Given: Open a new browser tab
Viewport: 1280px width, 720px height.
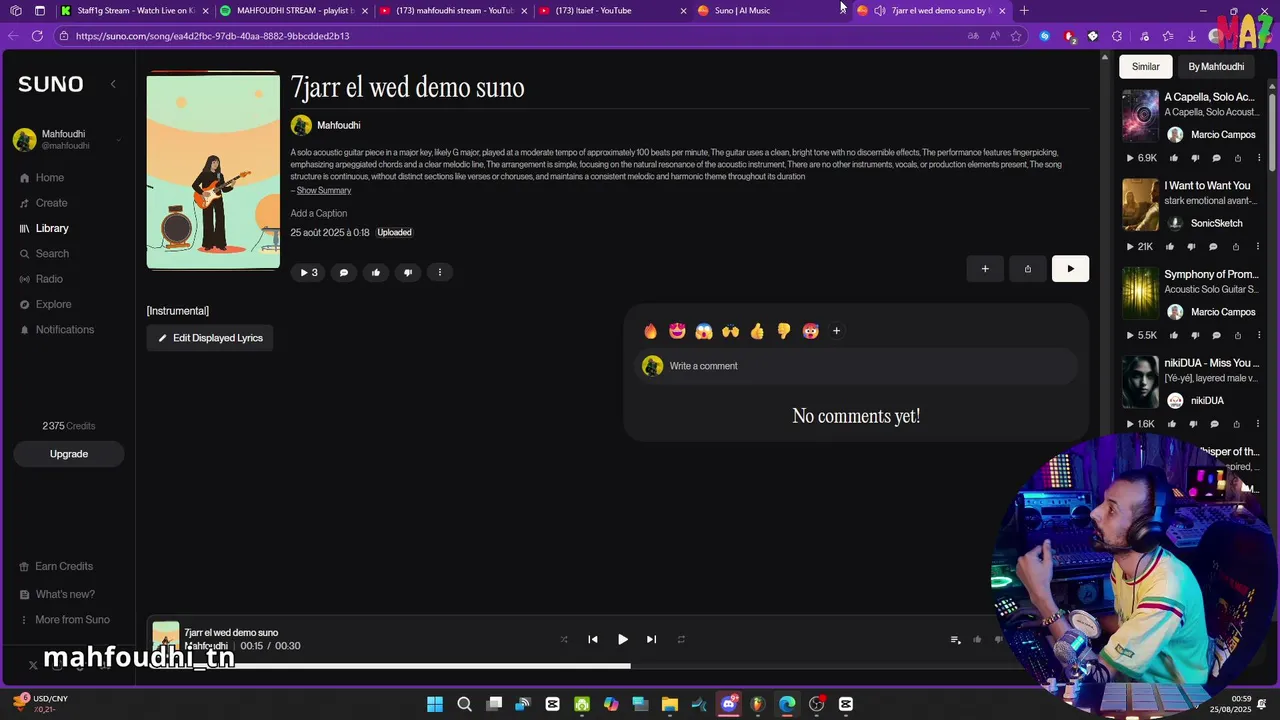Looking at the screenshot, I should (x=1024, y=10).
